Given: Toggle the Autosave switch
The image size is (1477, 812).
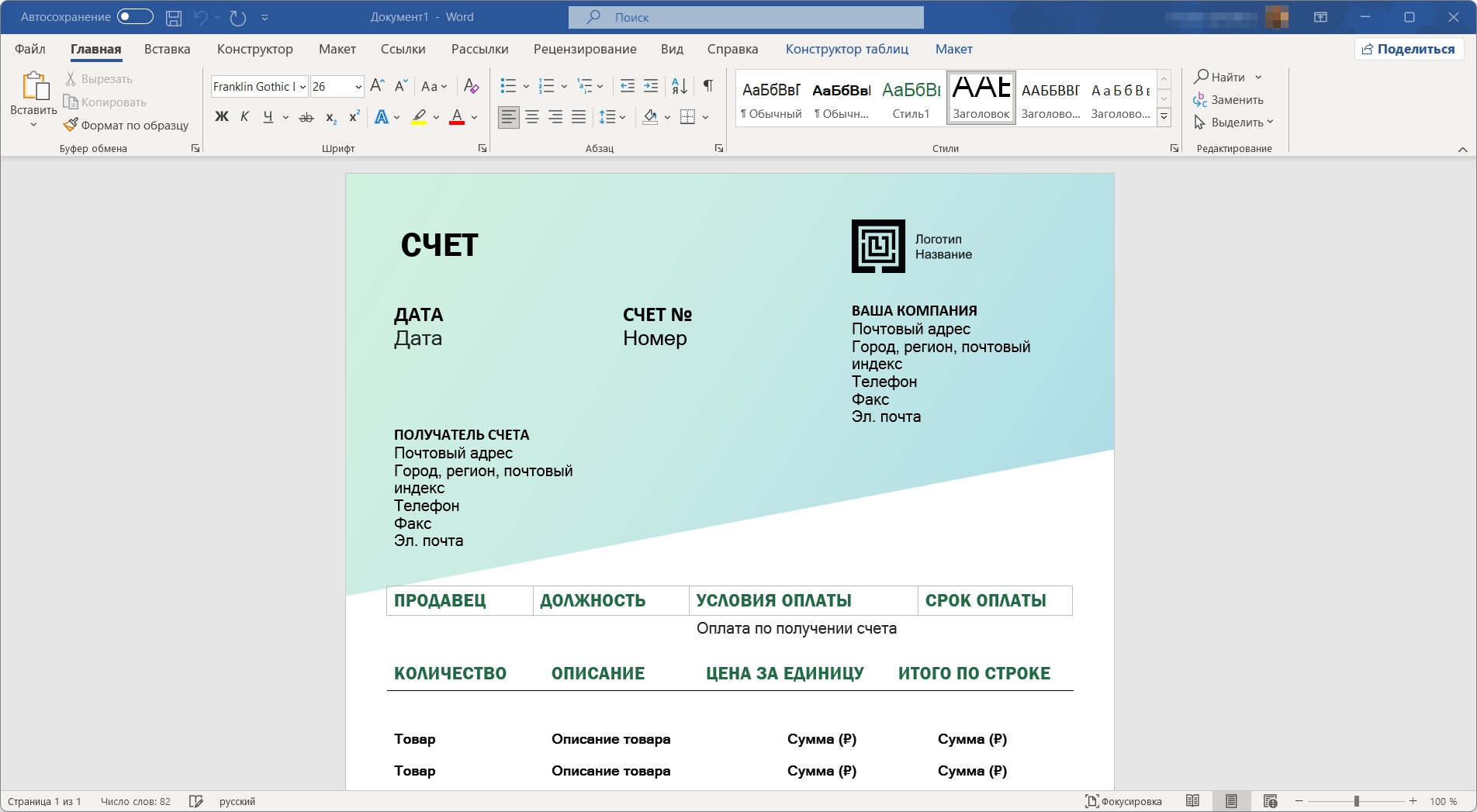Looking at the screenshot, I should (x=134, y=17).
